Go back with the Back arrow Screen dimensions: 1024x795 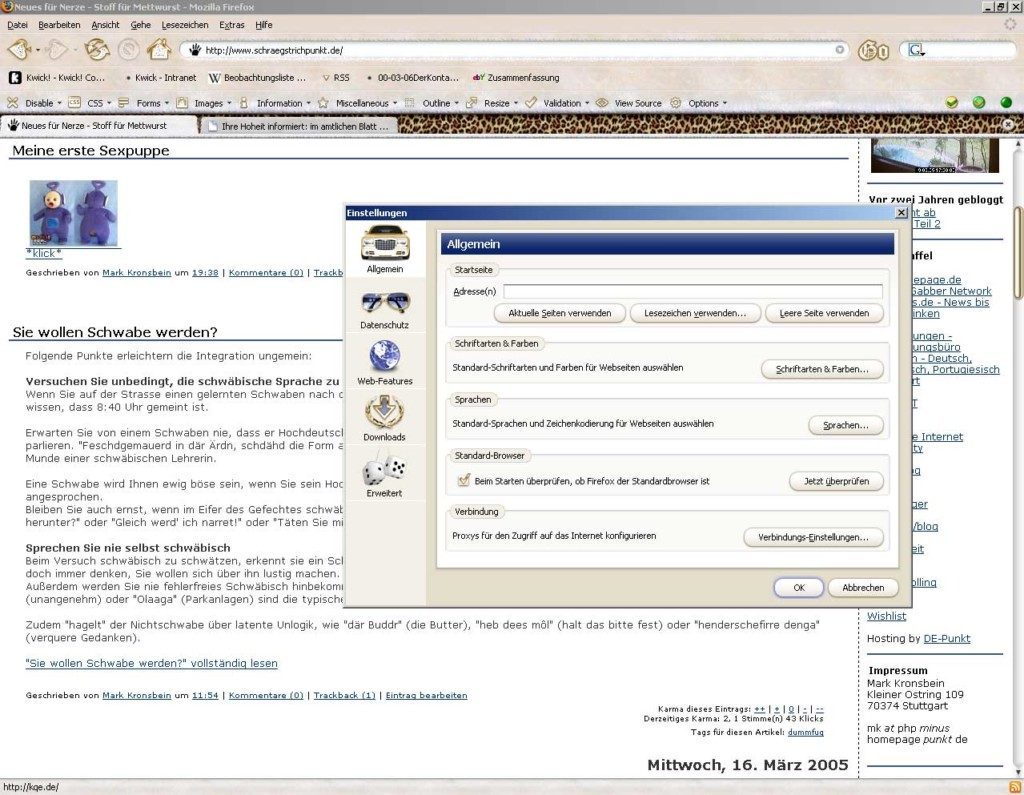[x=20, y=49]
